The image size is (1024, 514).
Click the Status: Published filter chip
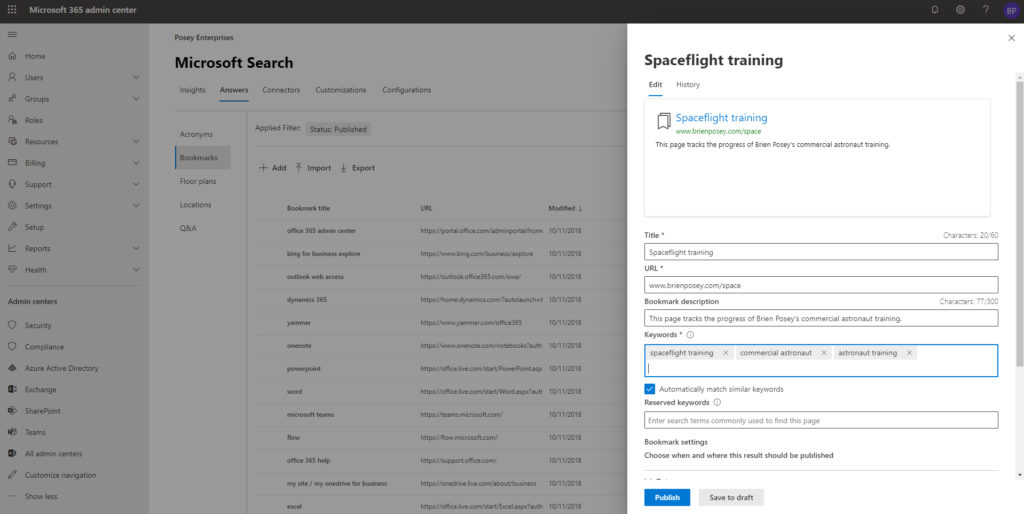point(338,129)
